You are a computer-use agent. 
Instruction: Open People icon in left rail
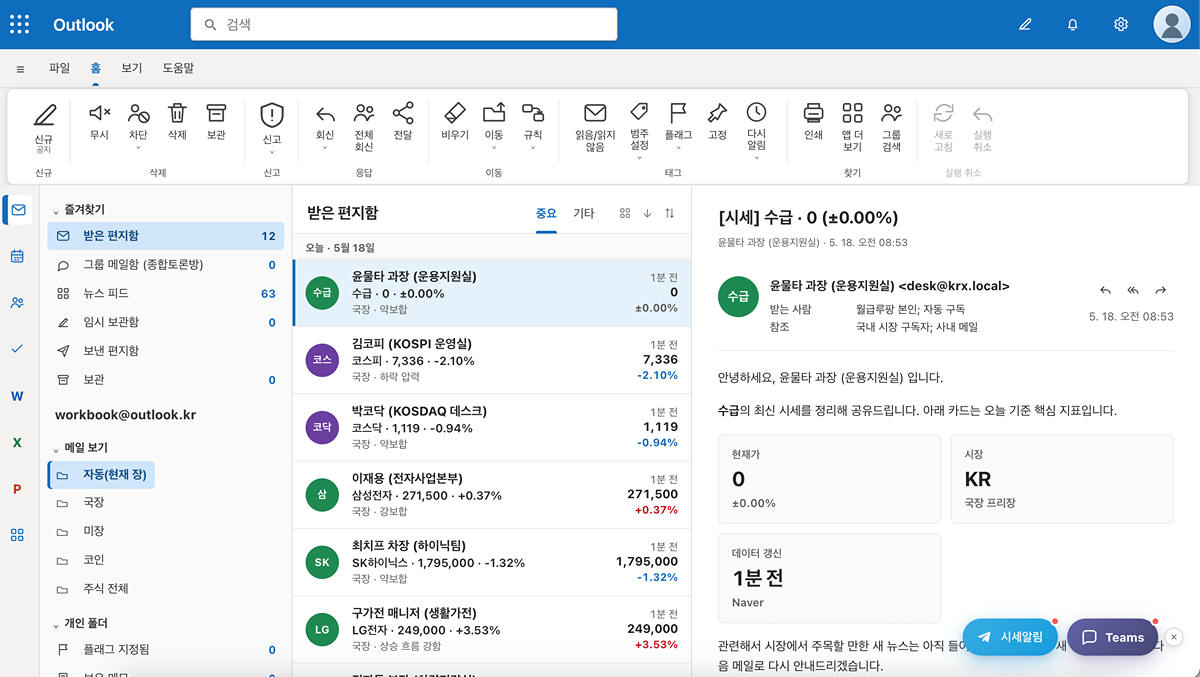click(17, 303)
